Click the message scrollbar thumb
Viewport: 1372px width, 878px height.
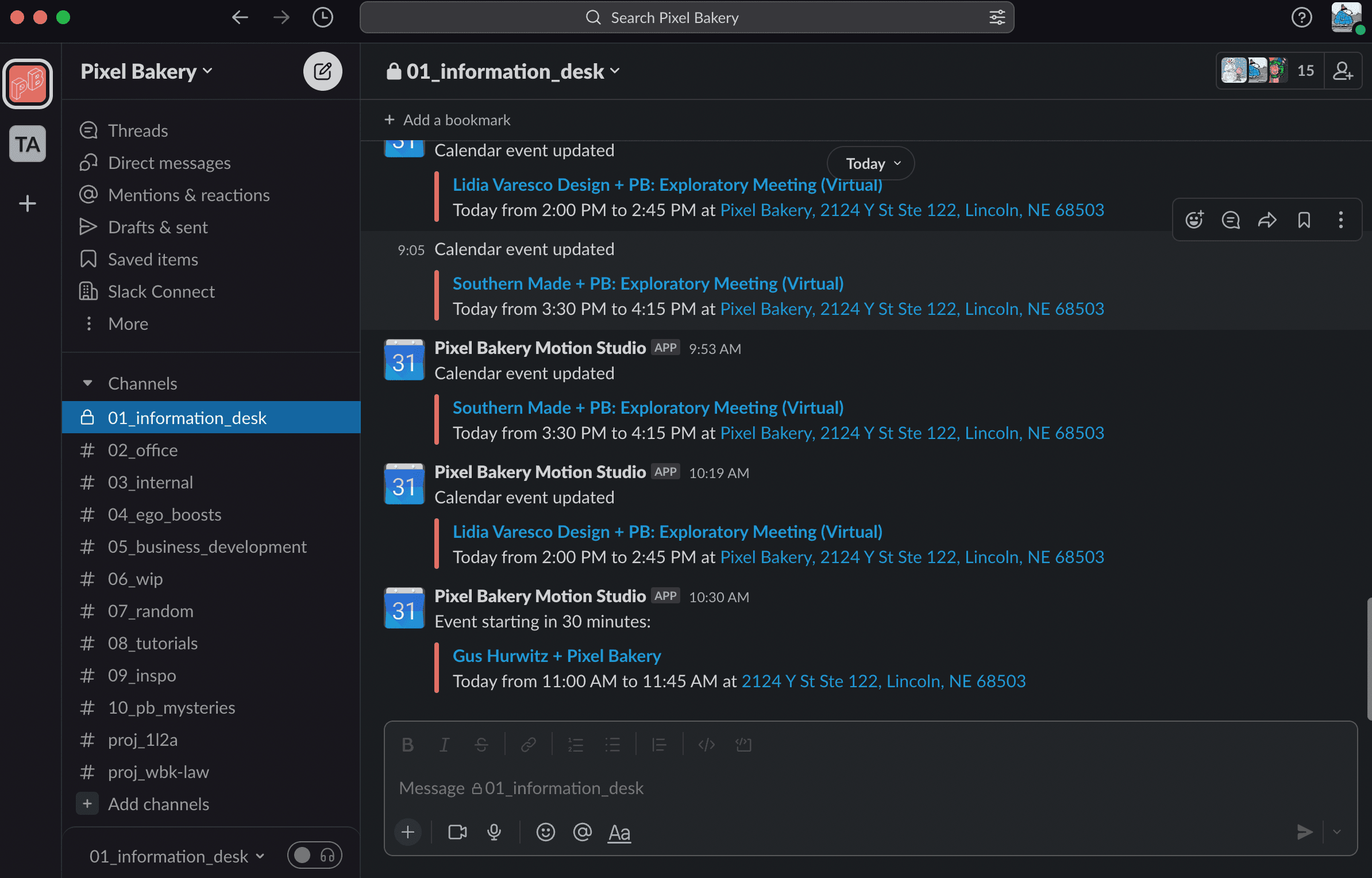point(1369,658)
